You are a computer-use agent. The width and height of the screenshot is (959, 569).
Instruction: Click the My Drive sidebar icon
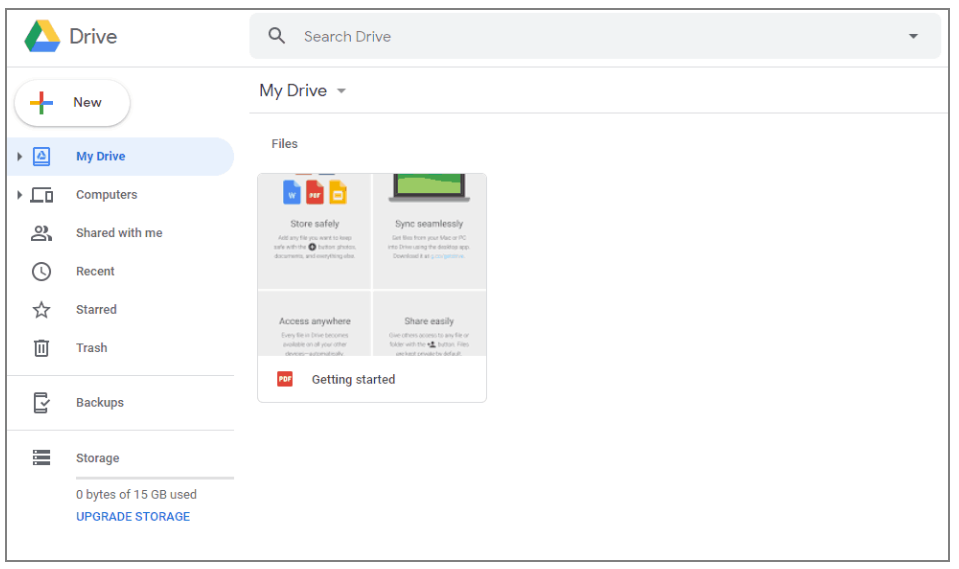pyautogui.click(x=42, y=157)
